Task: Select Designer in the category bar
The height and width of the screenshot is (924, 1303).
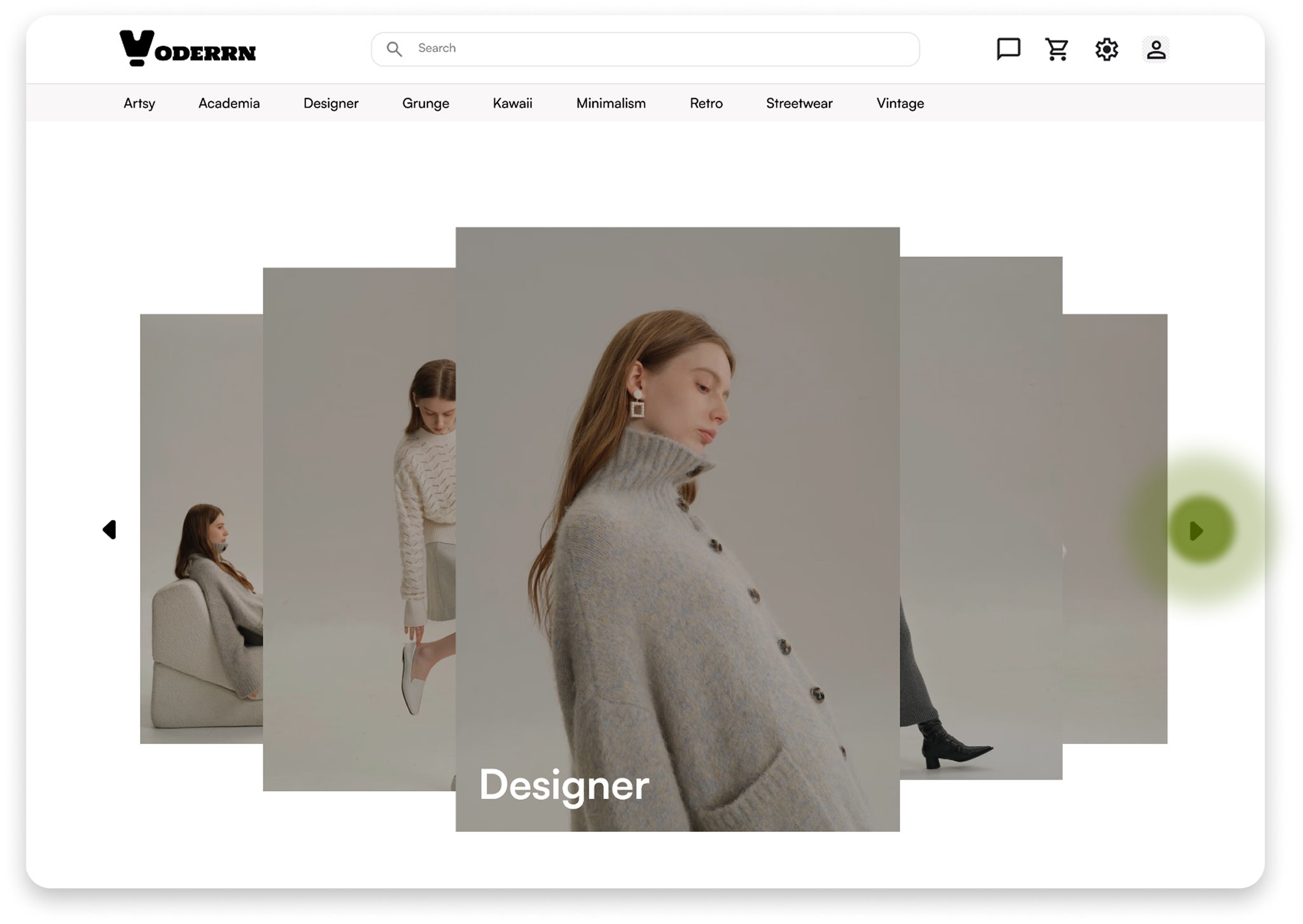Action: 331,103
